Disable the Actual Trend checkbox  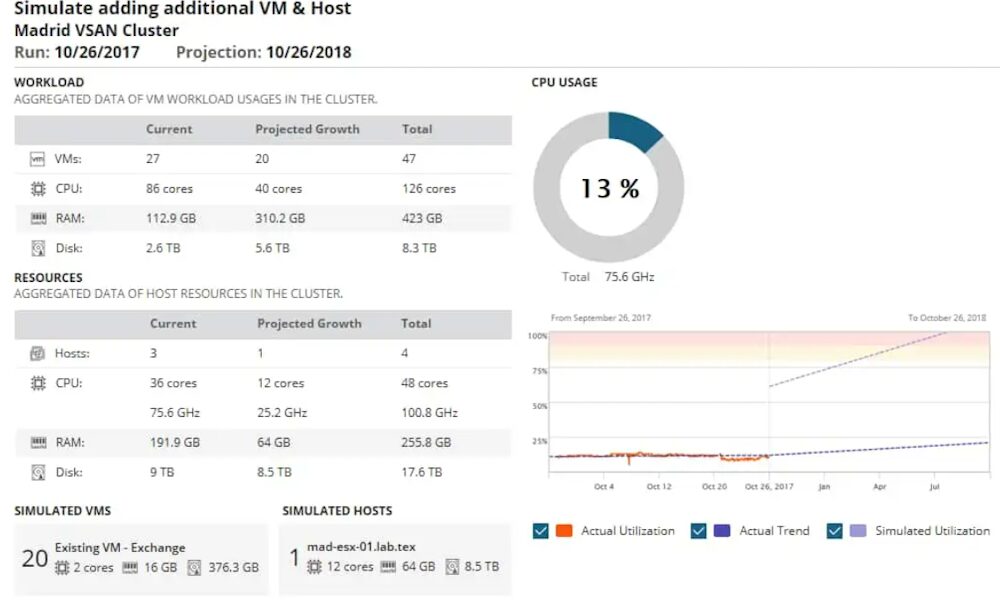click(698, 531)
